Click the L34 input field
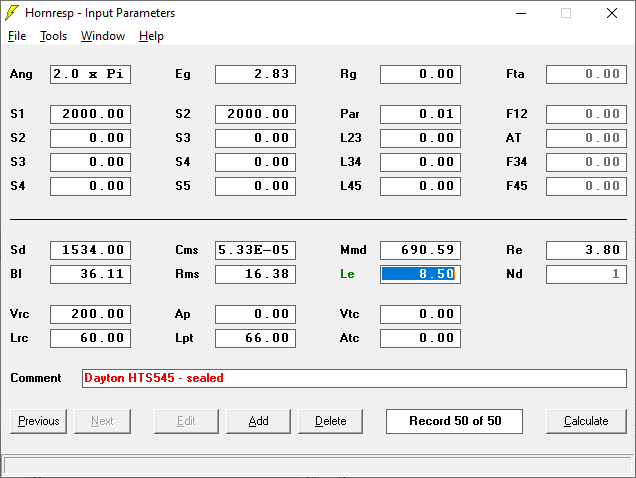 pos(420,162)
